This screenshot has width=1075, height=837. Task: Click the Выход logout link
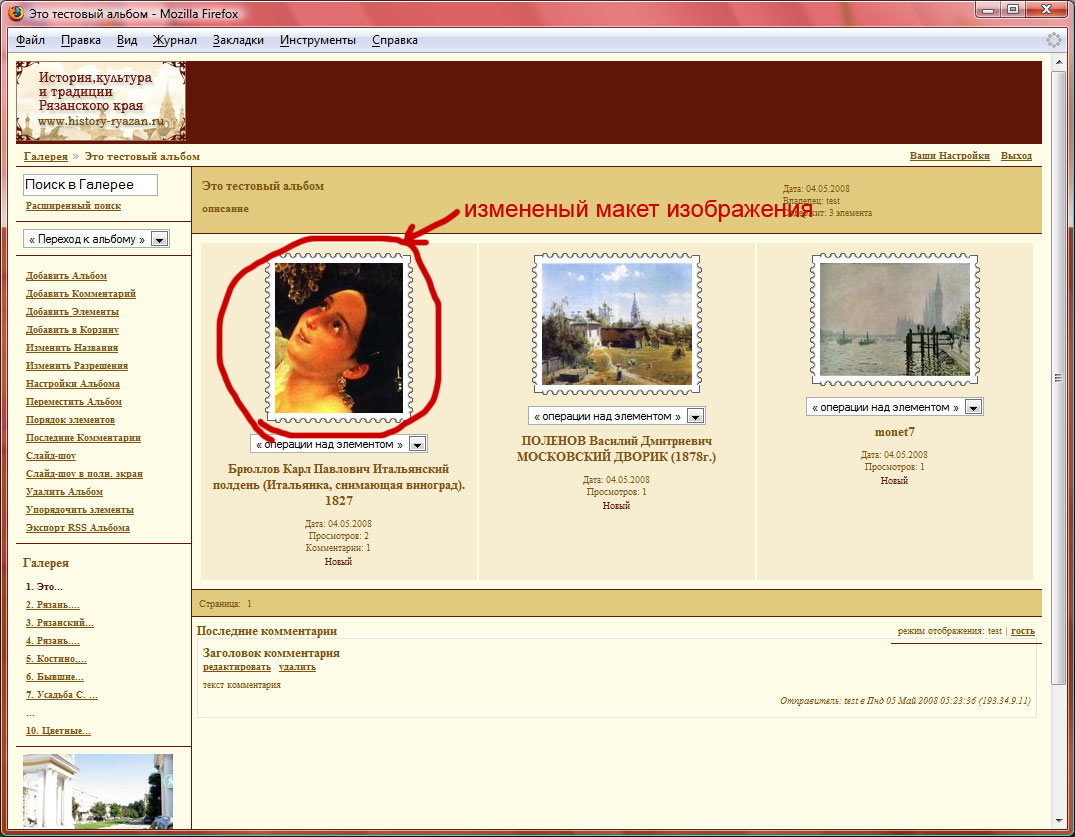click(x=1016, y=156)
